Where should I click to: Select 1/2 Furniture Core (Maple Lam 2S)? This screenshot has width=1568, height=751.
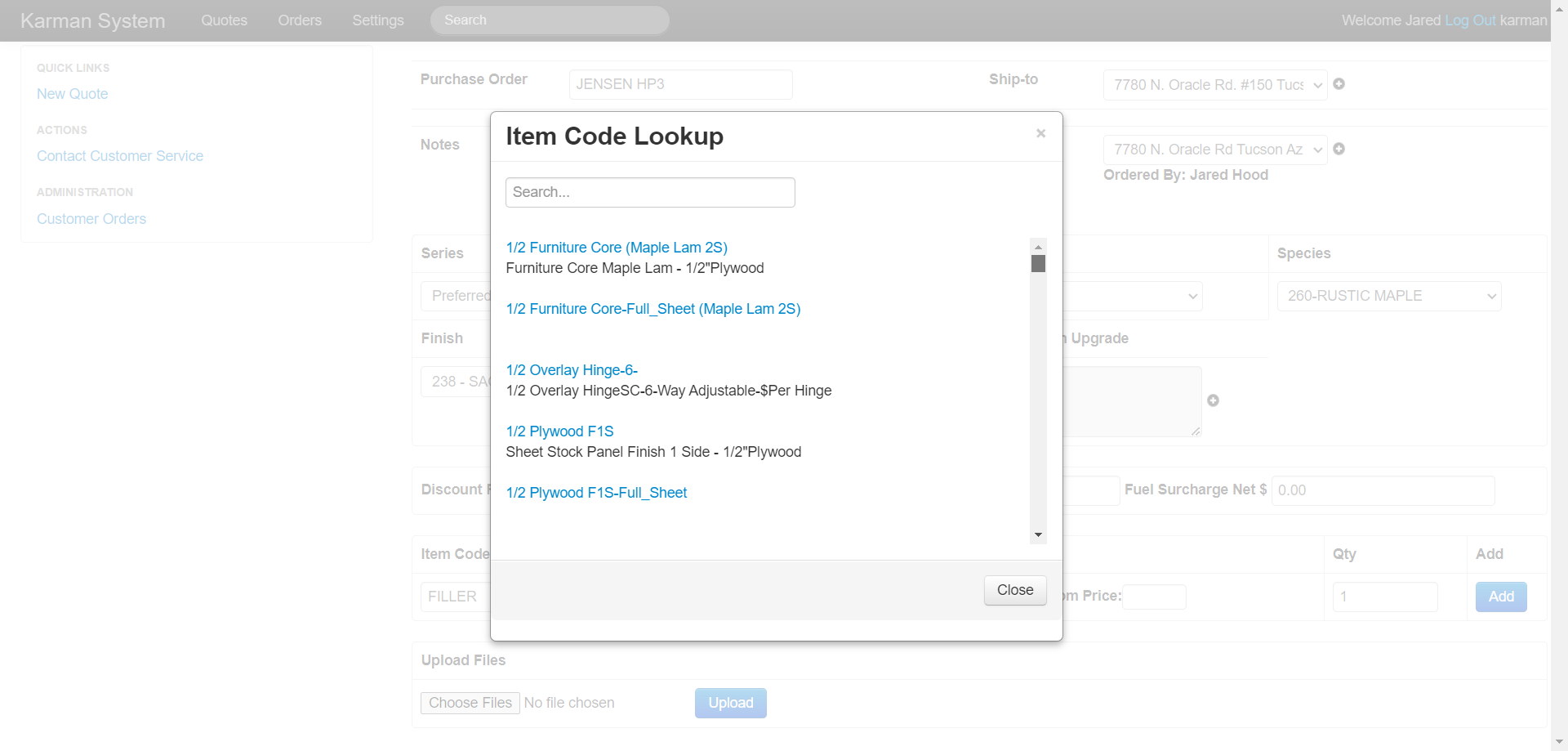tap(617, 248)
